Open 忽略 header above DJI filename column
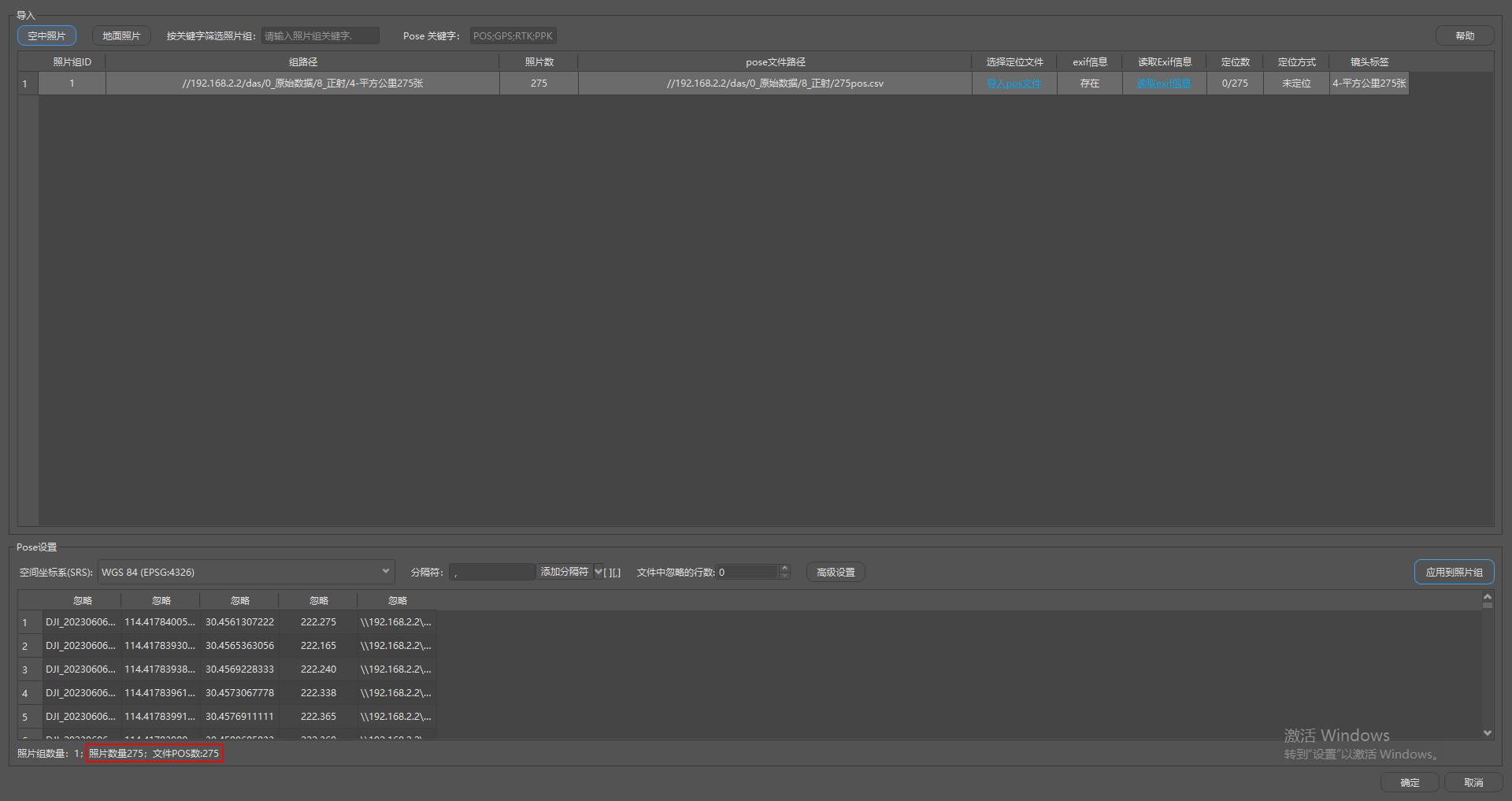 [x=82, y=600]
